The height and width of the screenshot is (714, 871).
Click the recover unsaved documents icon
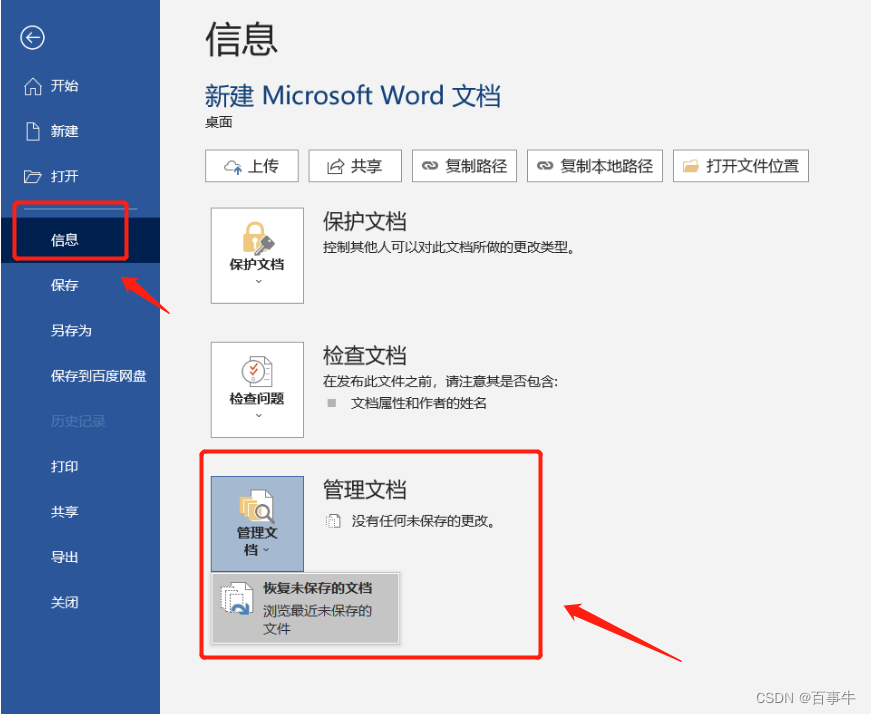237,598
